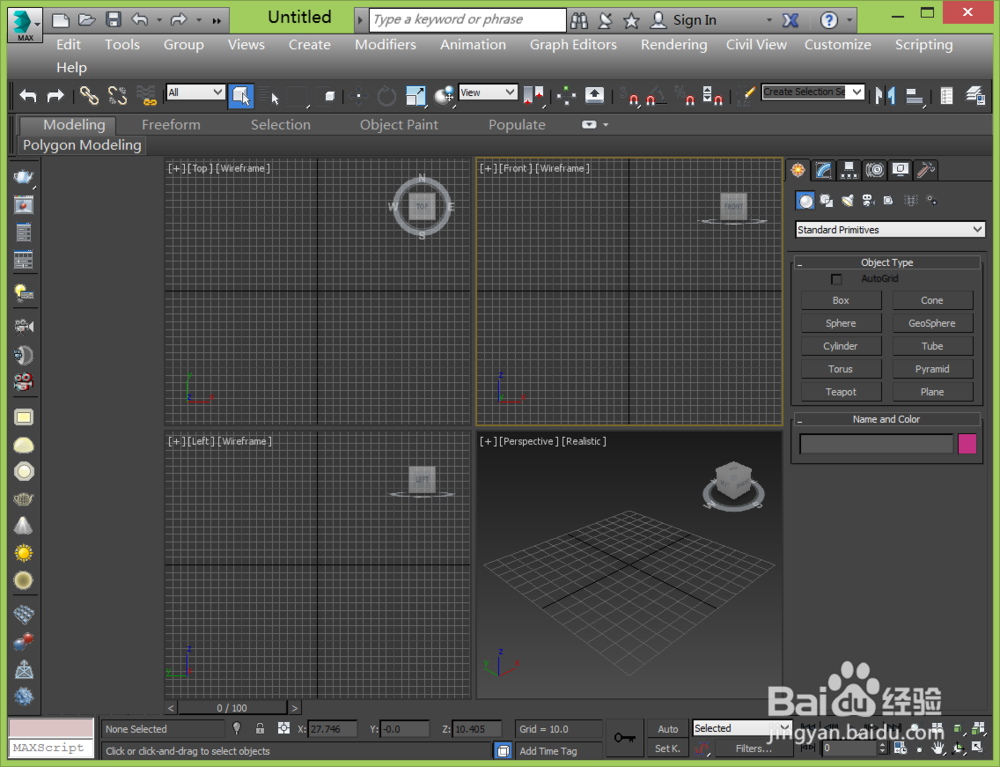Viewport: 1000px width, 767px height.
Task: Open the Selected key filter dropdown
Action: point(742,728)
